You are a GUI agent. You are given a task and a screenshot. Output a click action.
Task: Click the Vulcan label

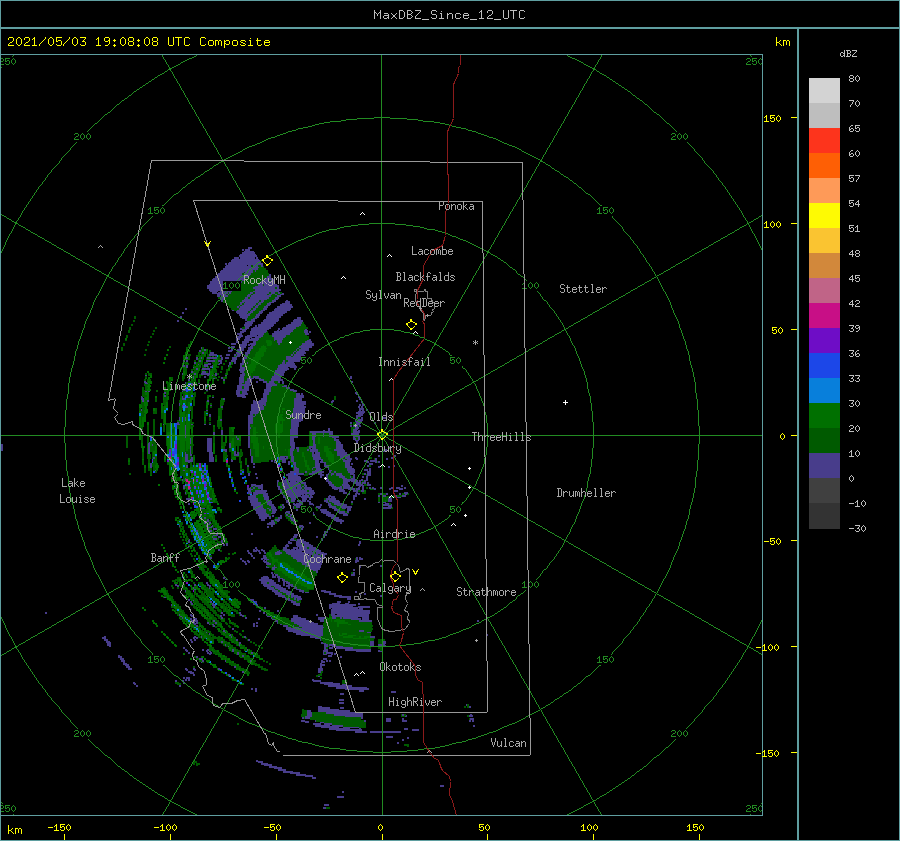pyautogui.click(x=509, y=743)
